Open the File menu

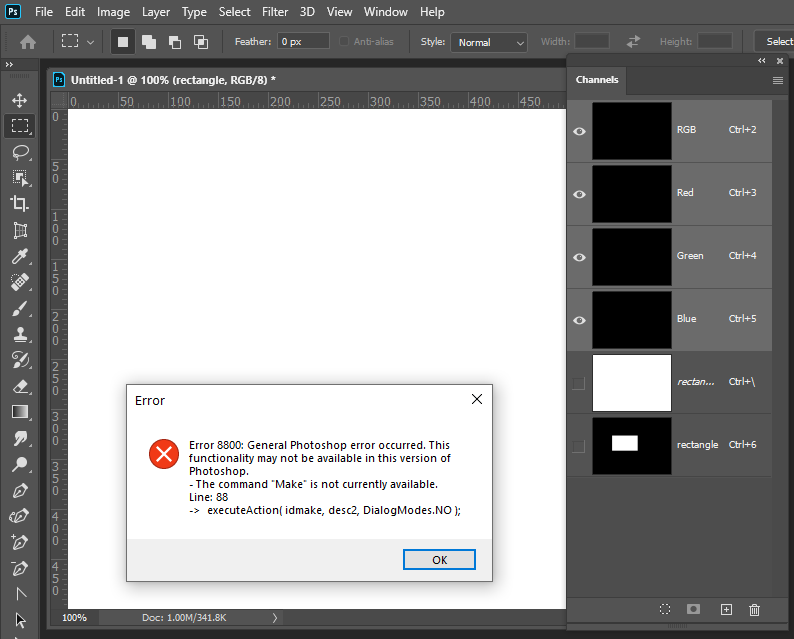click(x=44, y=12)
